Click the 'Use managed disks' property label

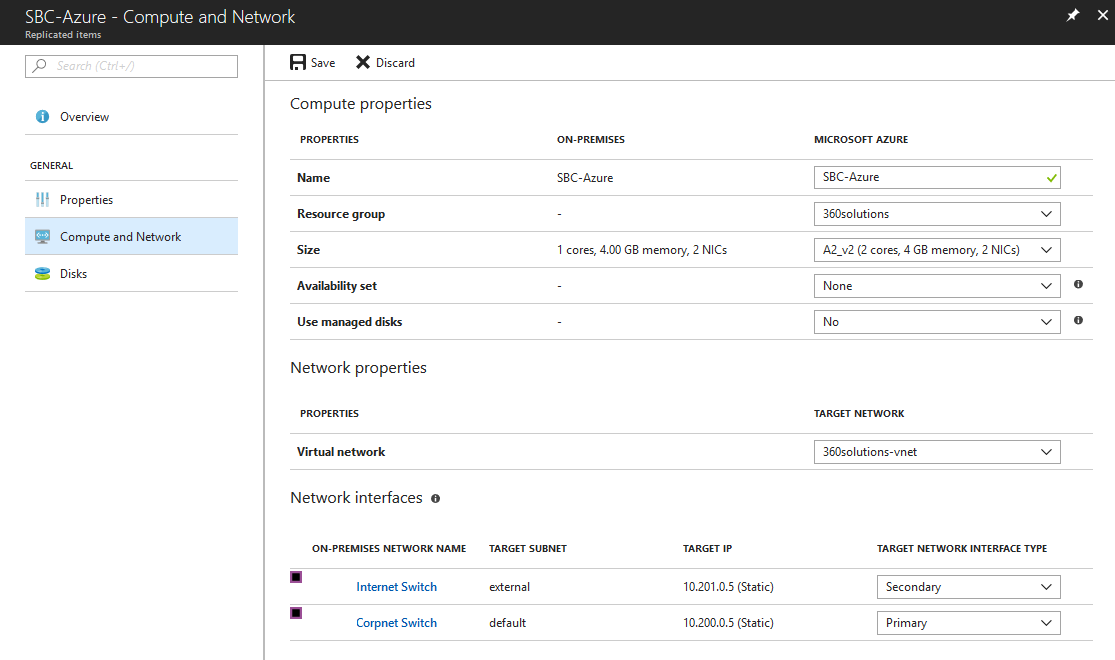click(x=350, y=321)
